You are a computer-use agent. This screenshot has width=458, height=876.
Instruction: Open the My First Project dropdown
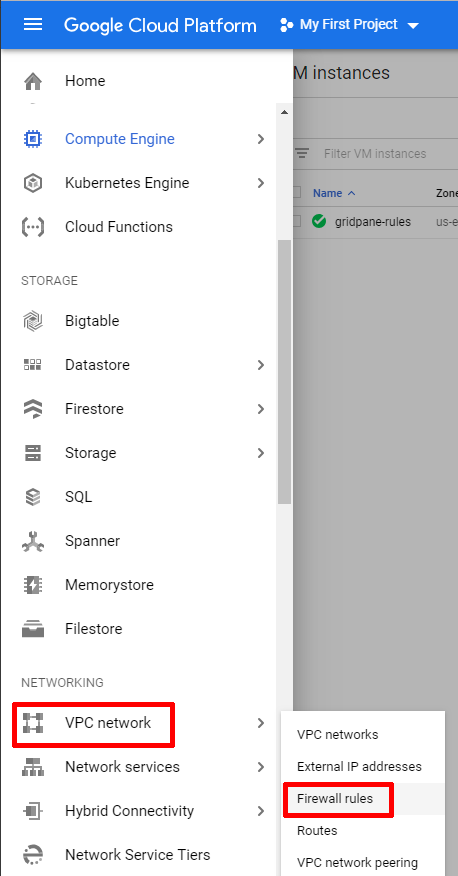[x=350, y=25]
